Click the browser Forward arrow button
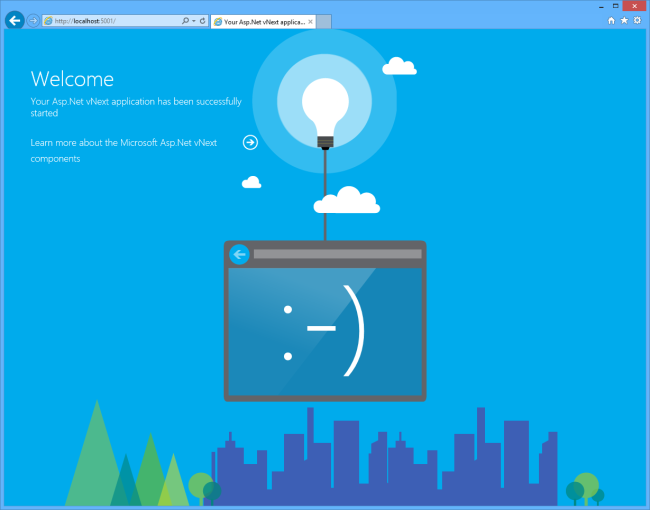 [x=33, y=20]
